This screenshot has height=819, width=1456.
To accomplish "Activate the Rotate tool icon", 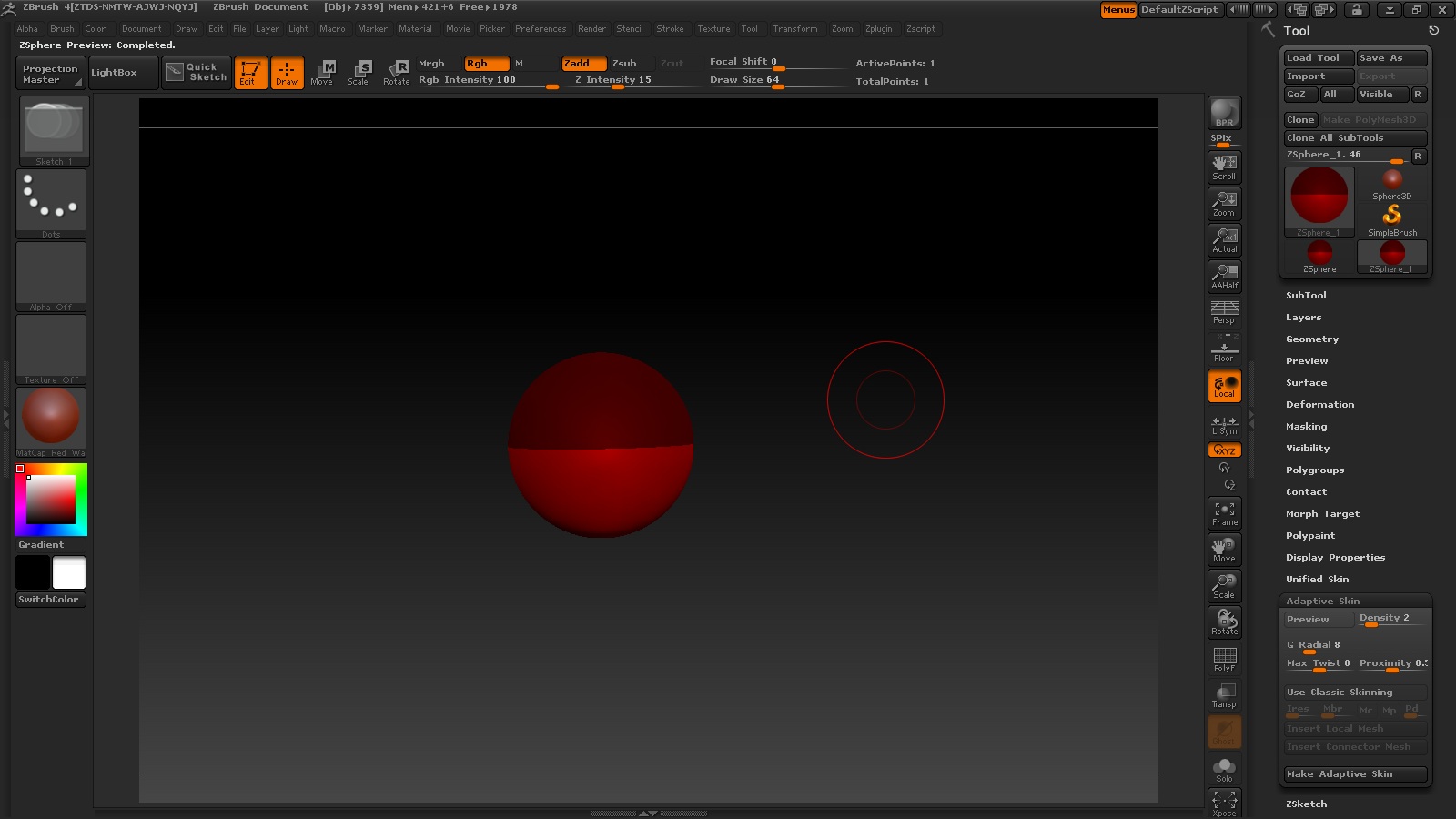I will [x=396, y=73].
